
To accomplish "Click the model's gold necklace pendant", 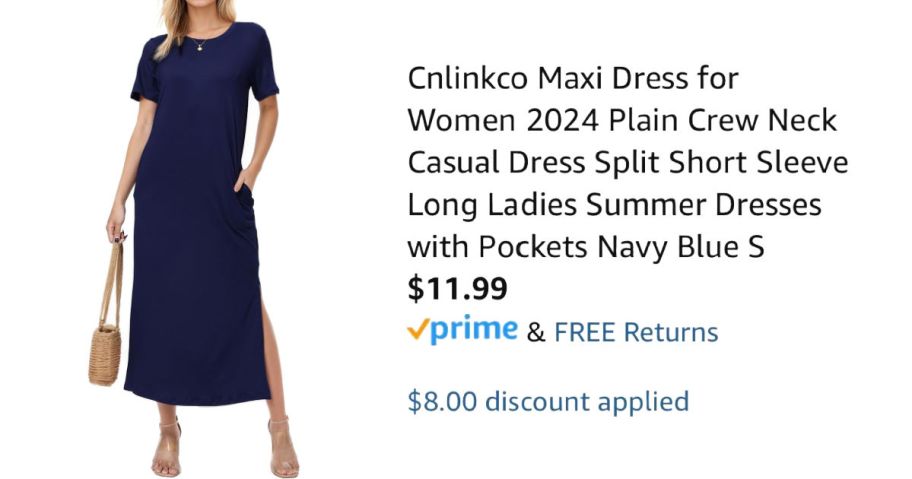I will pyautogui.click(x=199, y=48).
